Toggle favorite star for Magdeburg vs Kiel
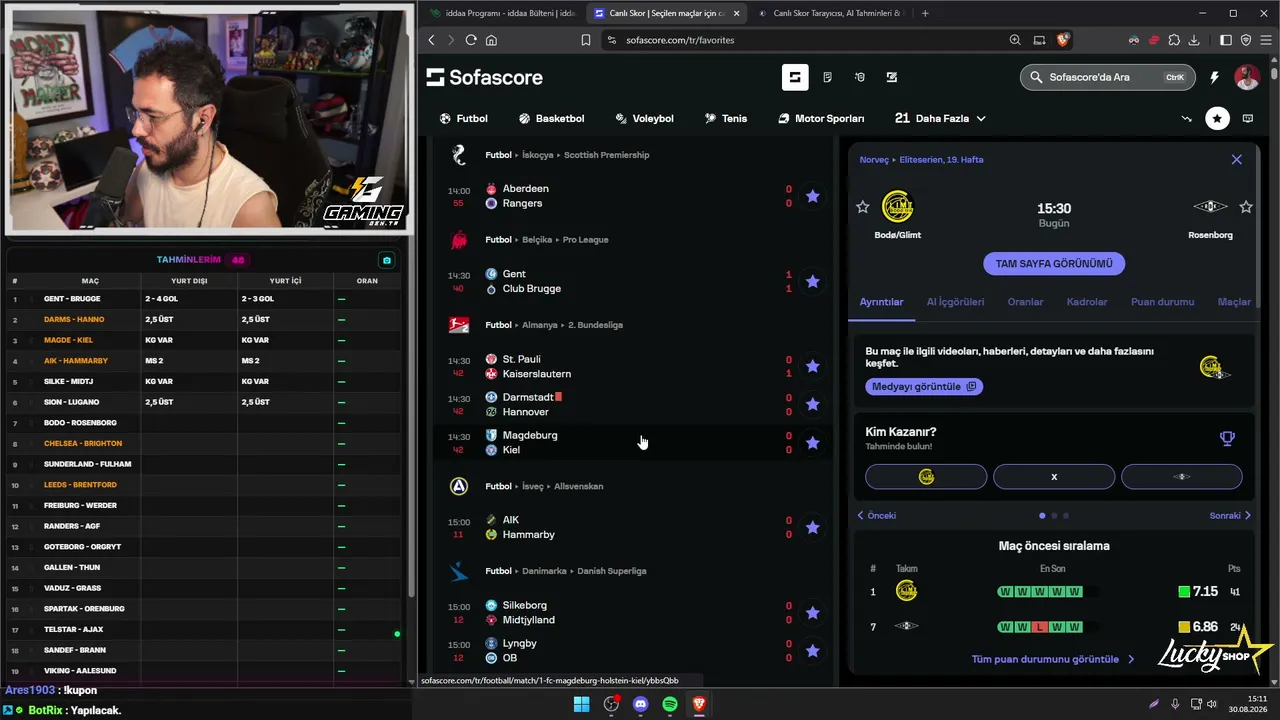Image resolution: width=1280 pixels, height=720 pixels. [812, 442]
